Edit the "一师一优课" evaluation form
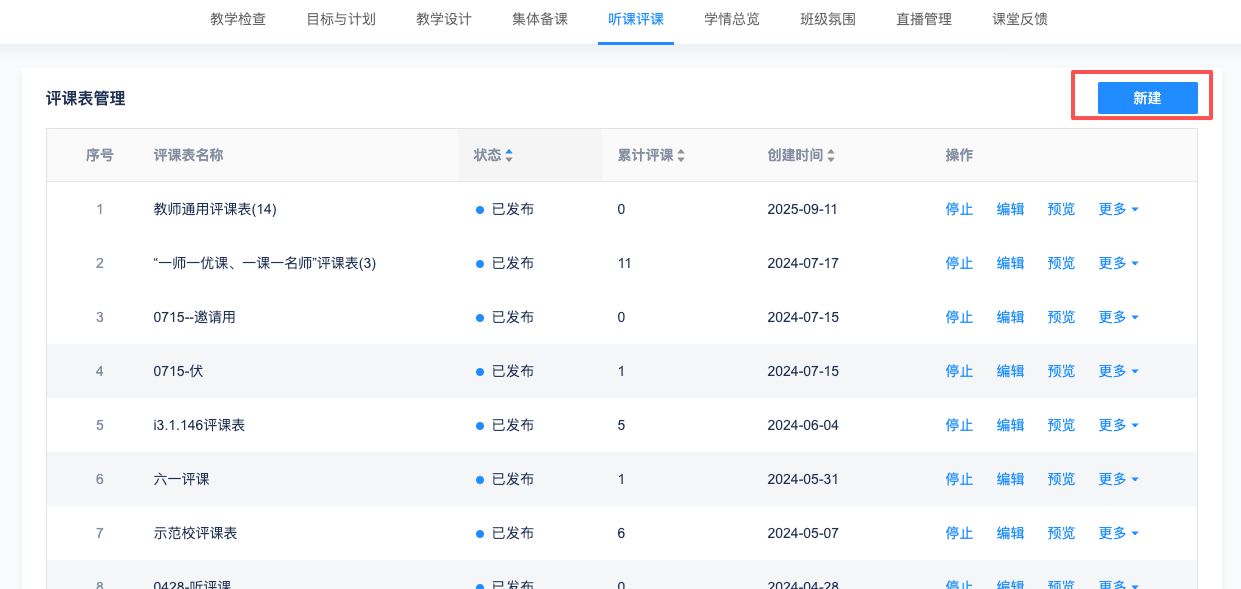 (x=1010, y=263)
